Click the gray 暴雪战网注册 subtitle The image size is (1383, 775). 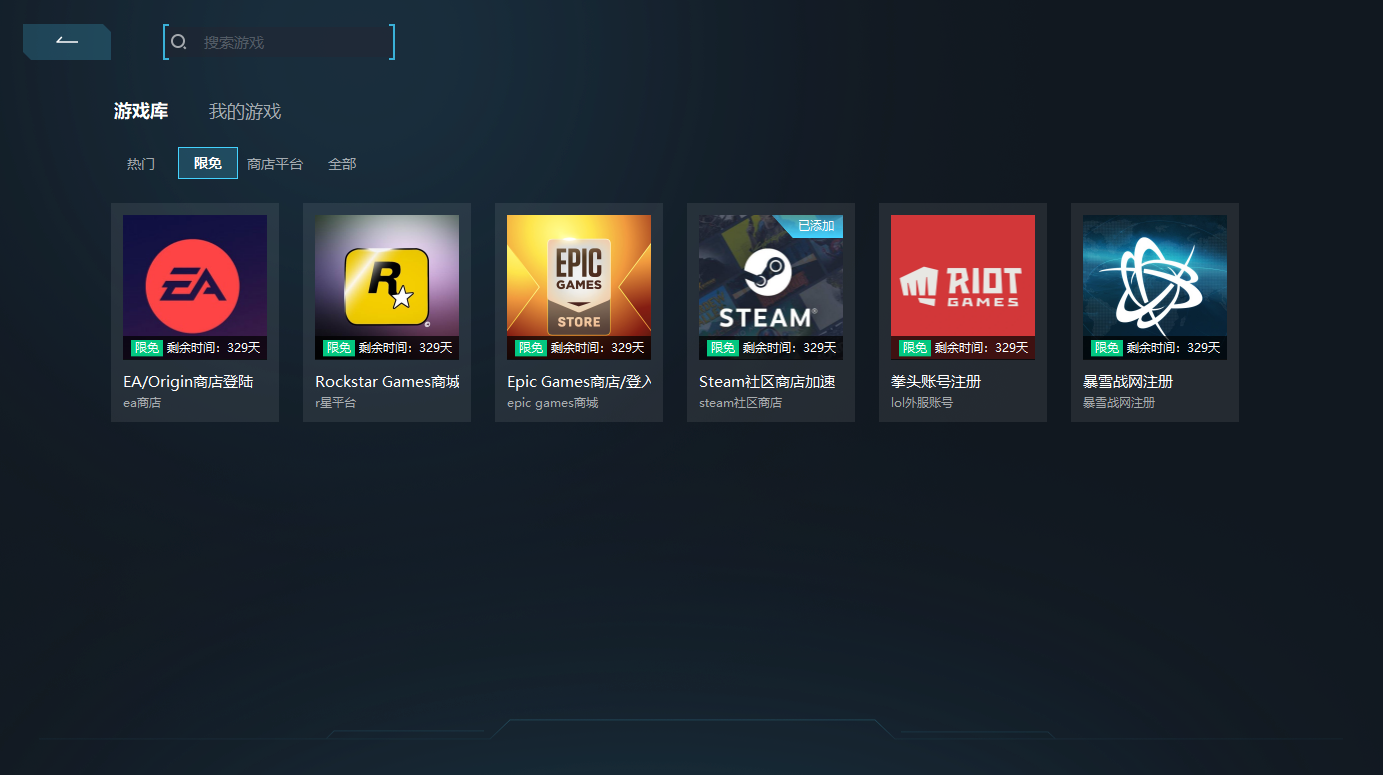click(x=1119, y=403)
